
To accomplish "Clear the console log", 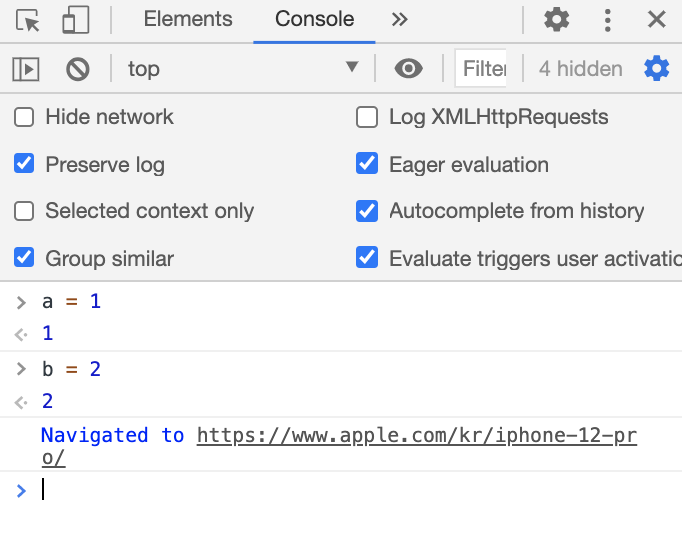I will click(77, 69).
